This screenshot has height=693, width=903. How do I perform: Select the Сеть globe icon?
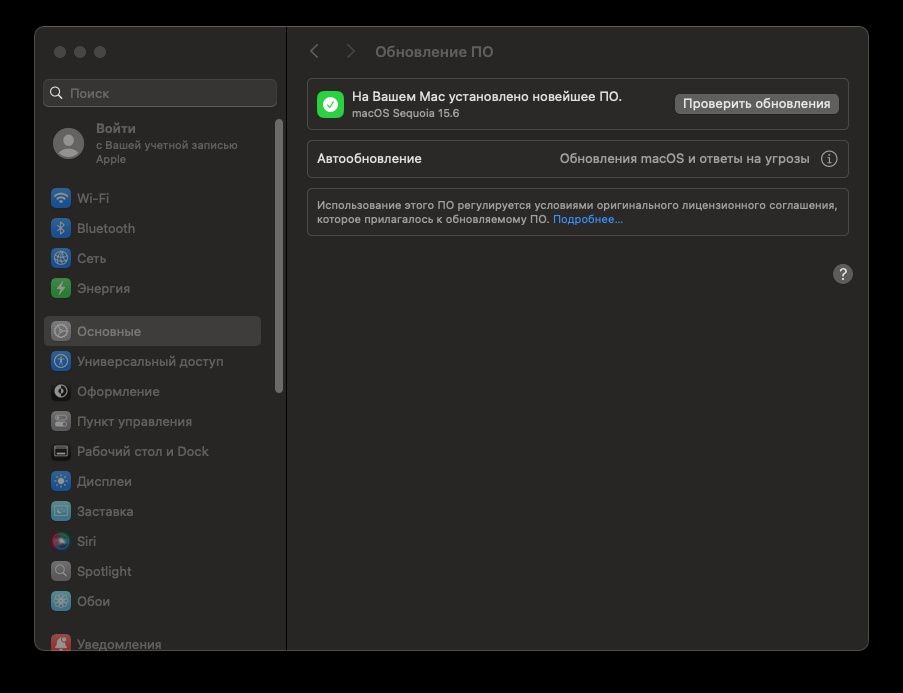click(61, 258)
